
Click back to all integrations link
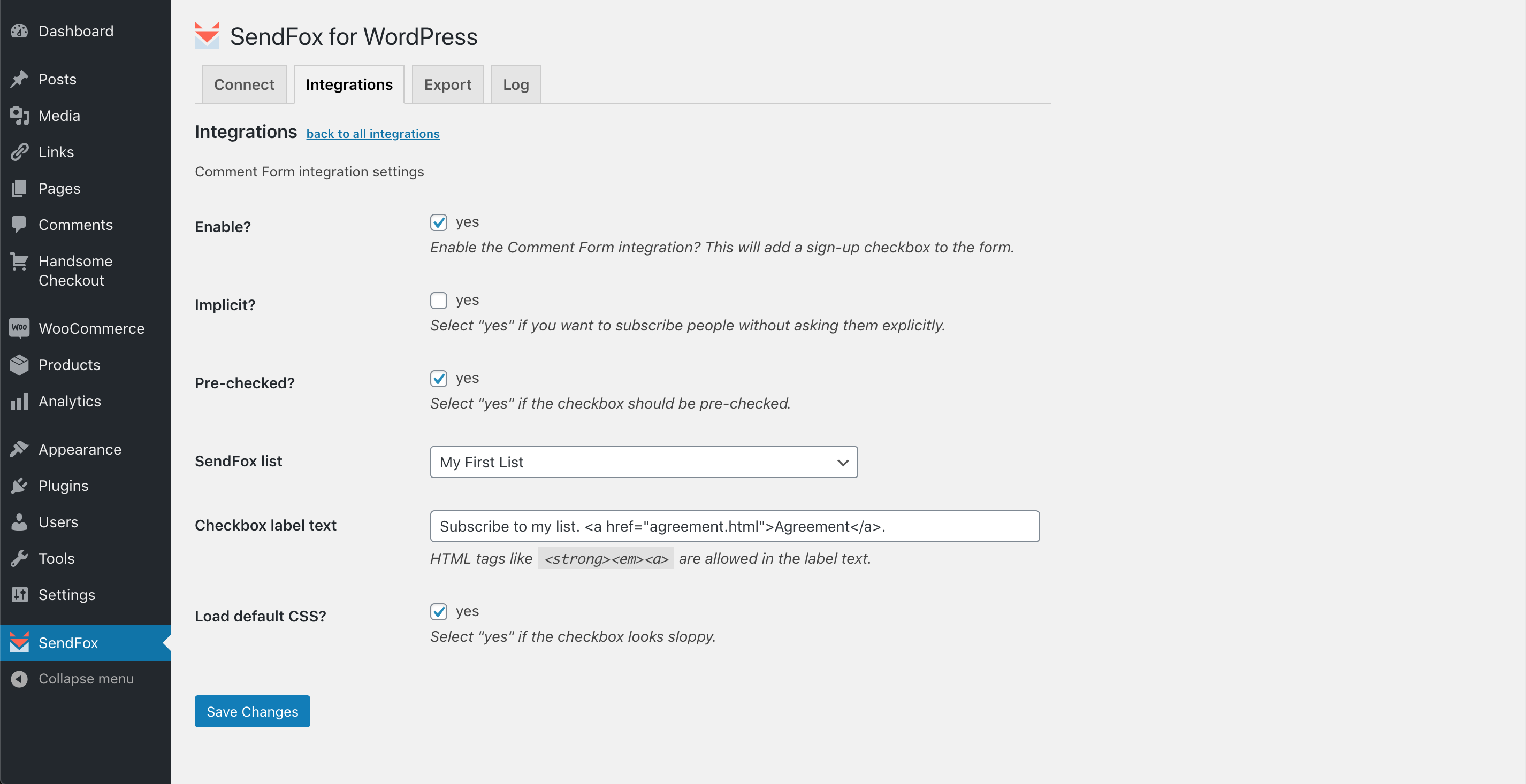(373, 132)
